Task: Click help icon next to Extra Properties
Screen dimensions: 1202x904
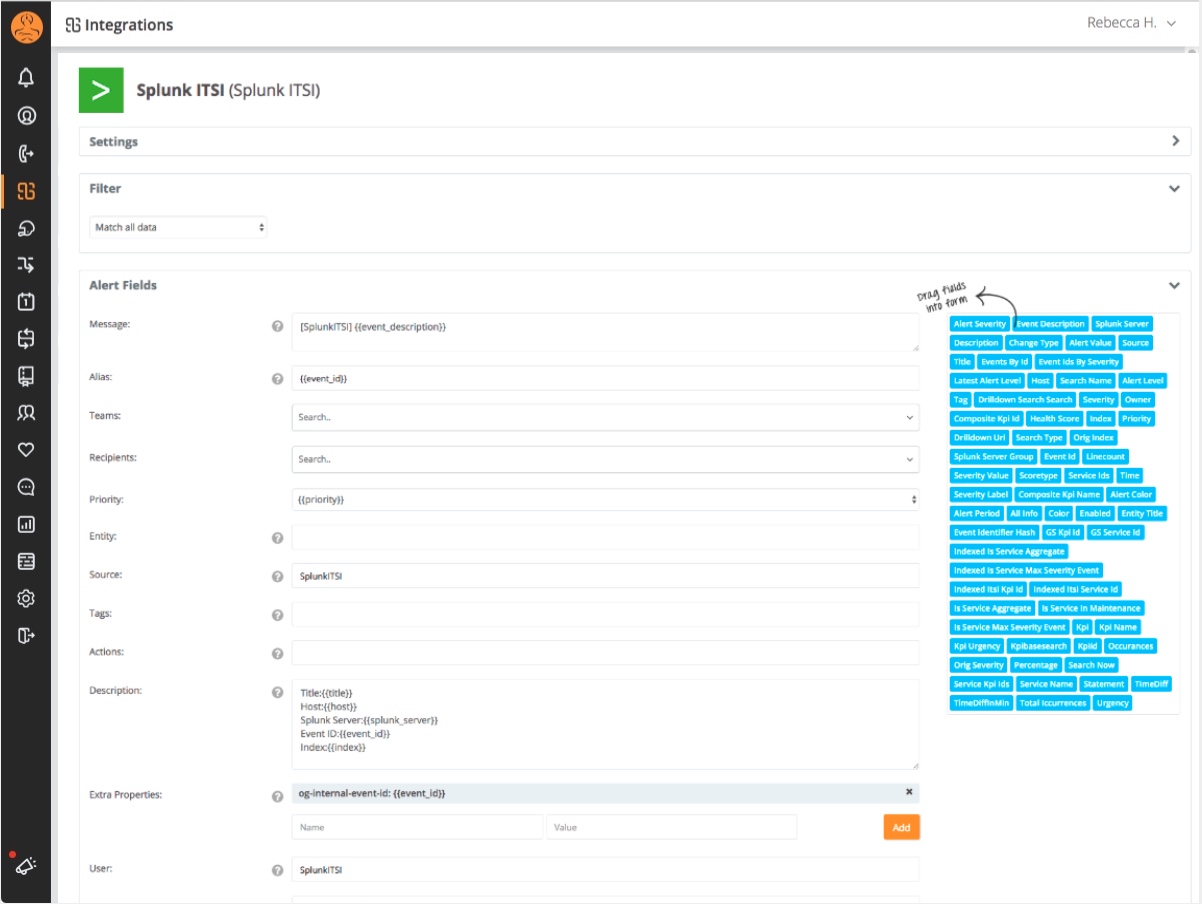Action: [278, 796]
